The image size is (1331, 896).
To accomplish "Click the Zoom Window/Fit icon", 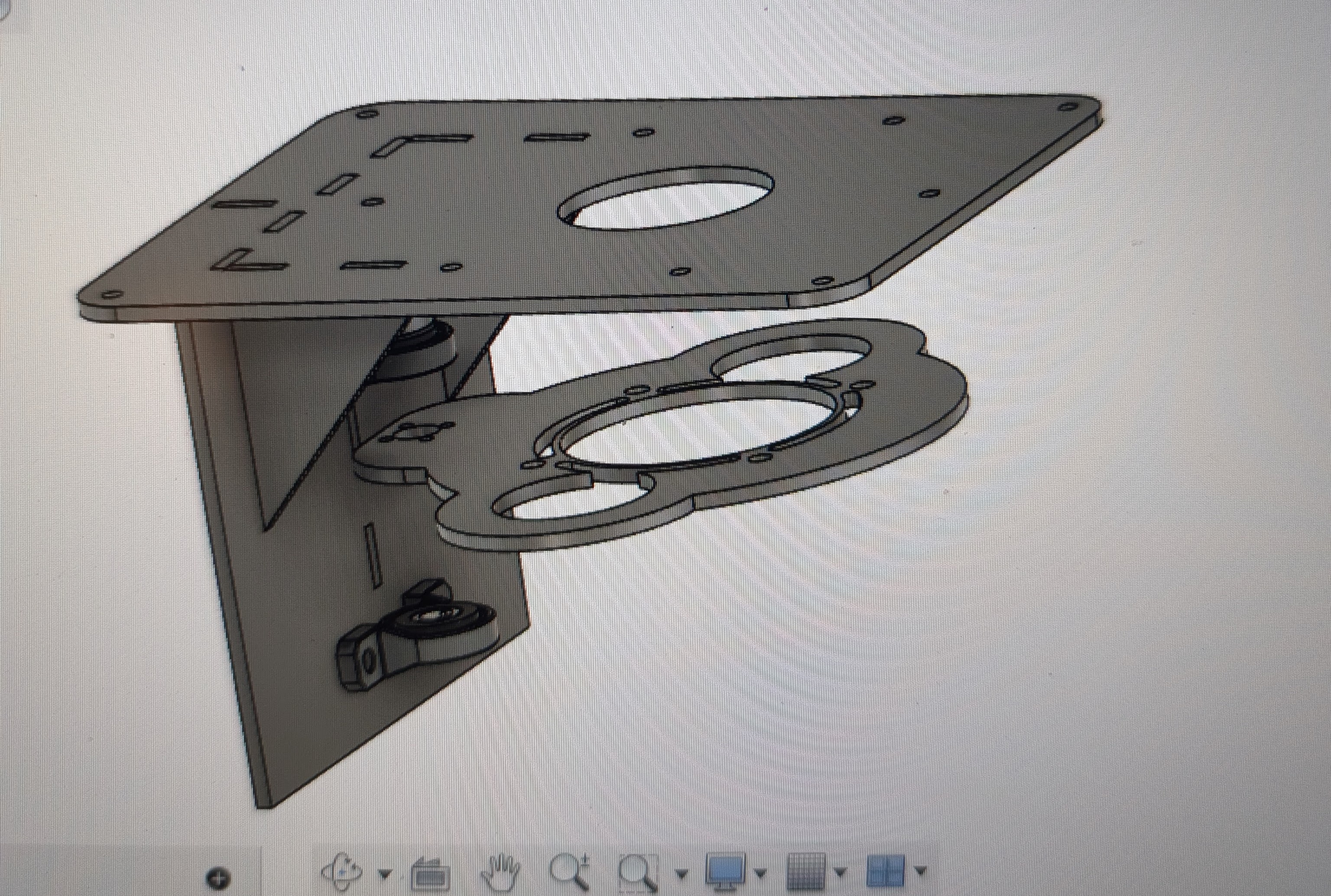I will (639, 873).
